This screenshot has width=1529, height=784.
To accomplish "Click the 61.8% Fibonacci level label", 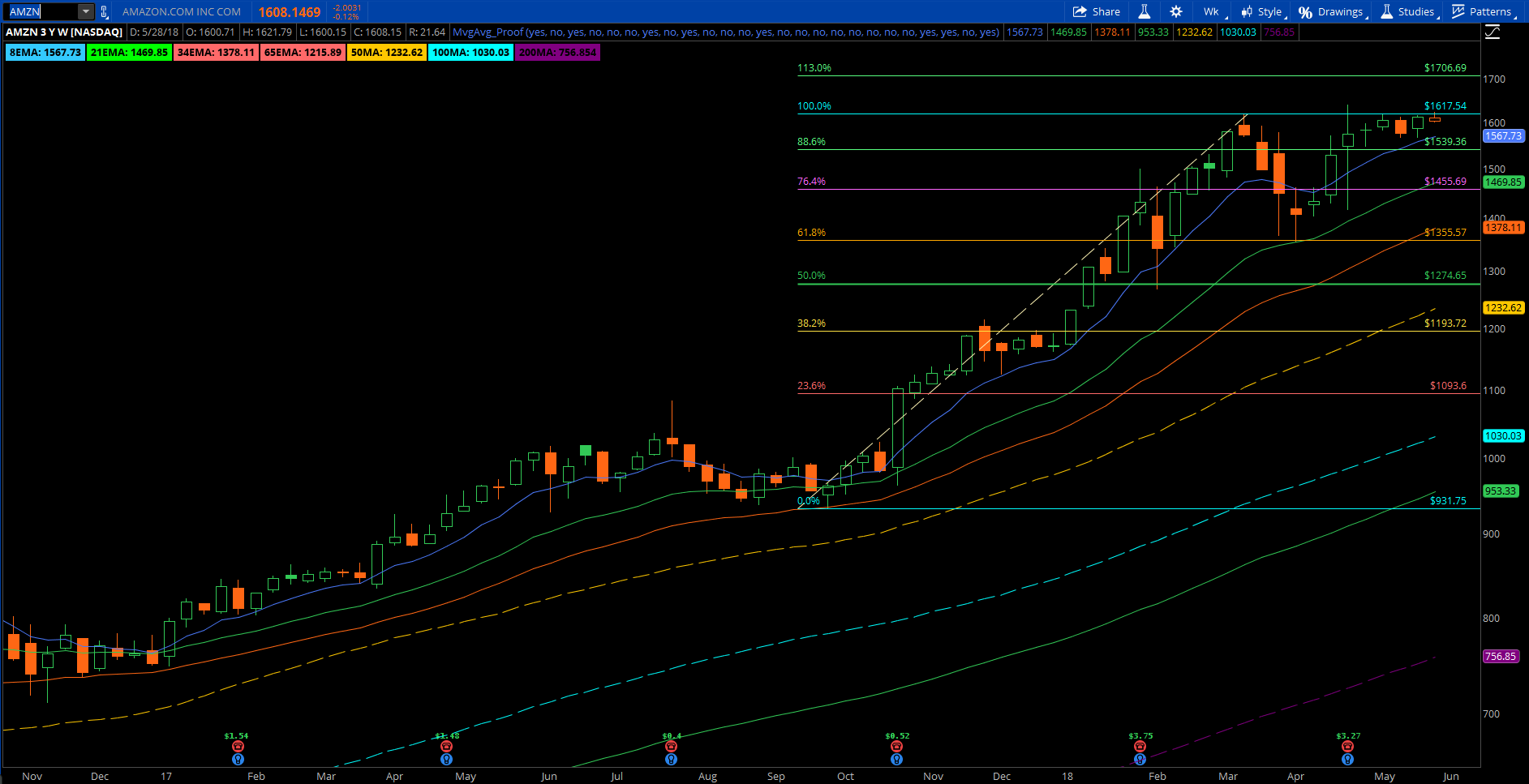I will coord(811,233).
